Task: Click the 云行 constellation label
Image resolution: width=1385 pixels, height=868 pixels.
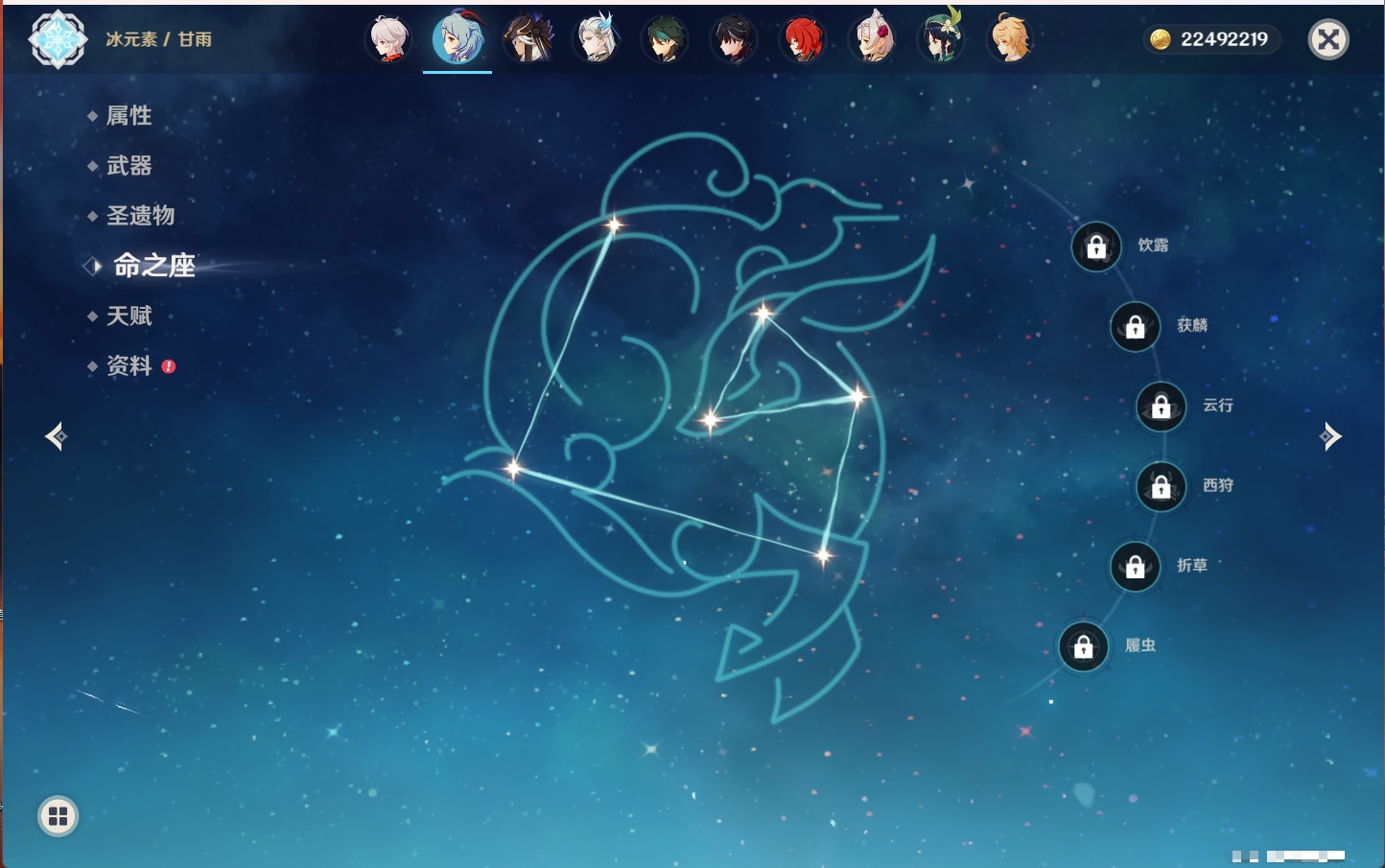Action: click(x=1218, y=406)
